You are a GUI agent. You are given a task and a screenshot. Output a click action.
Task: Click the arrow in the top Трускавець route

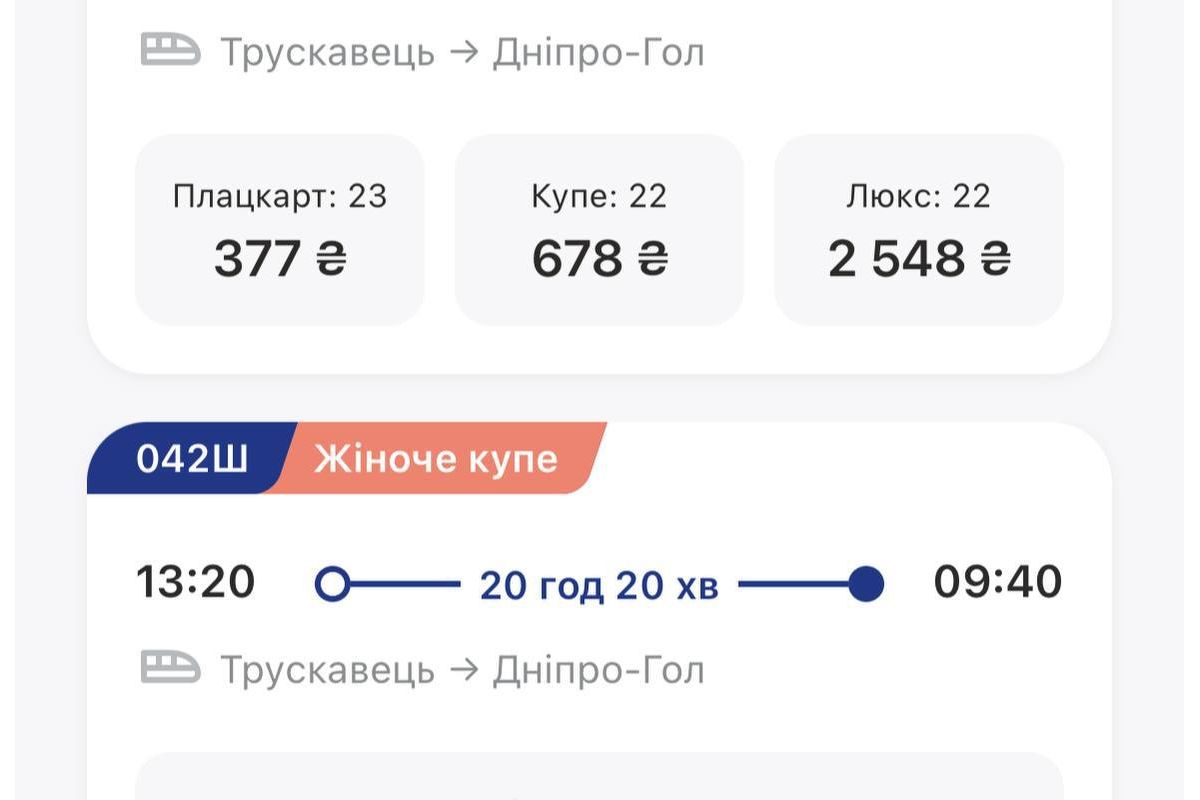464,52
